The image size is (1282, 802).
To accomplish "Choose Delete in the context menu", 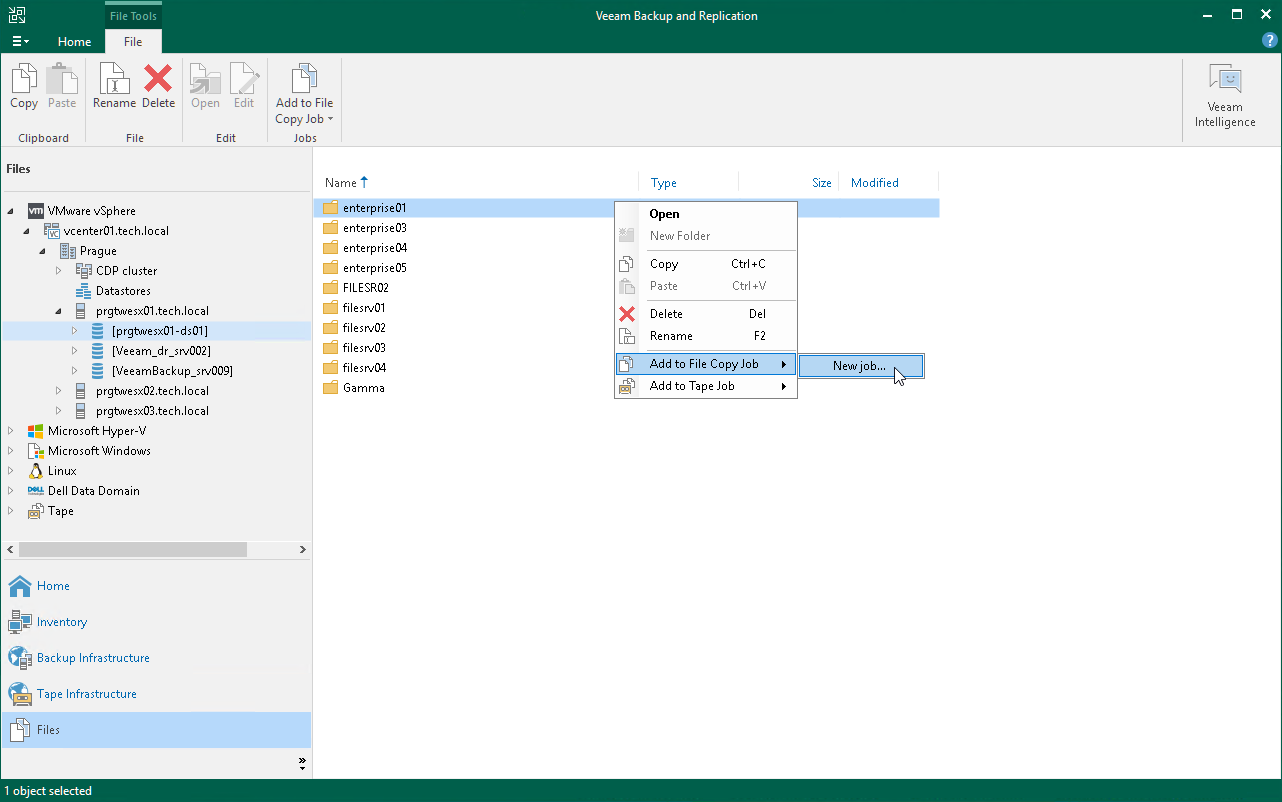I will point(706,314).
